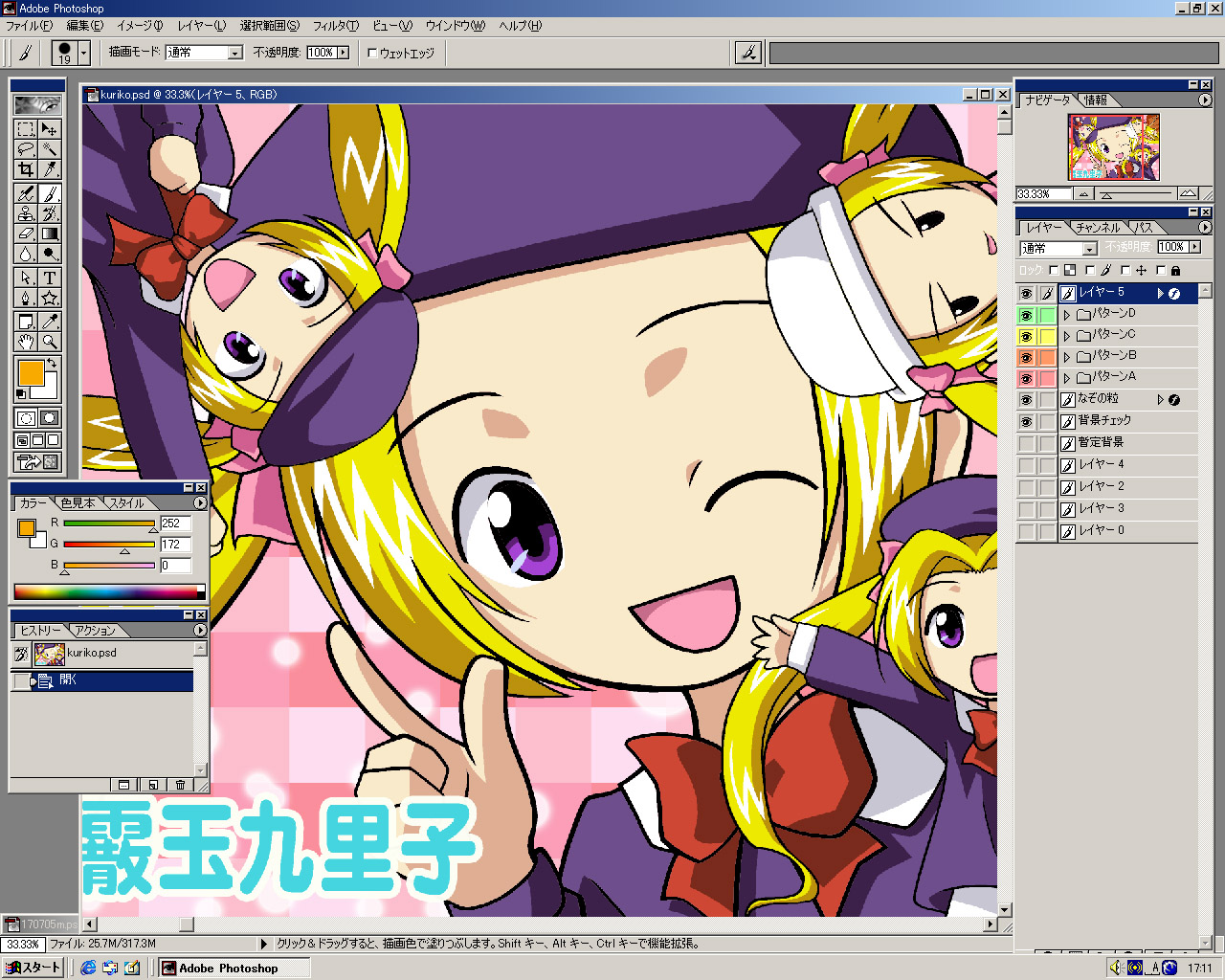1225x980 pixels.
Task: Select the Lasso tool
Action: 26,148
